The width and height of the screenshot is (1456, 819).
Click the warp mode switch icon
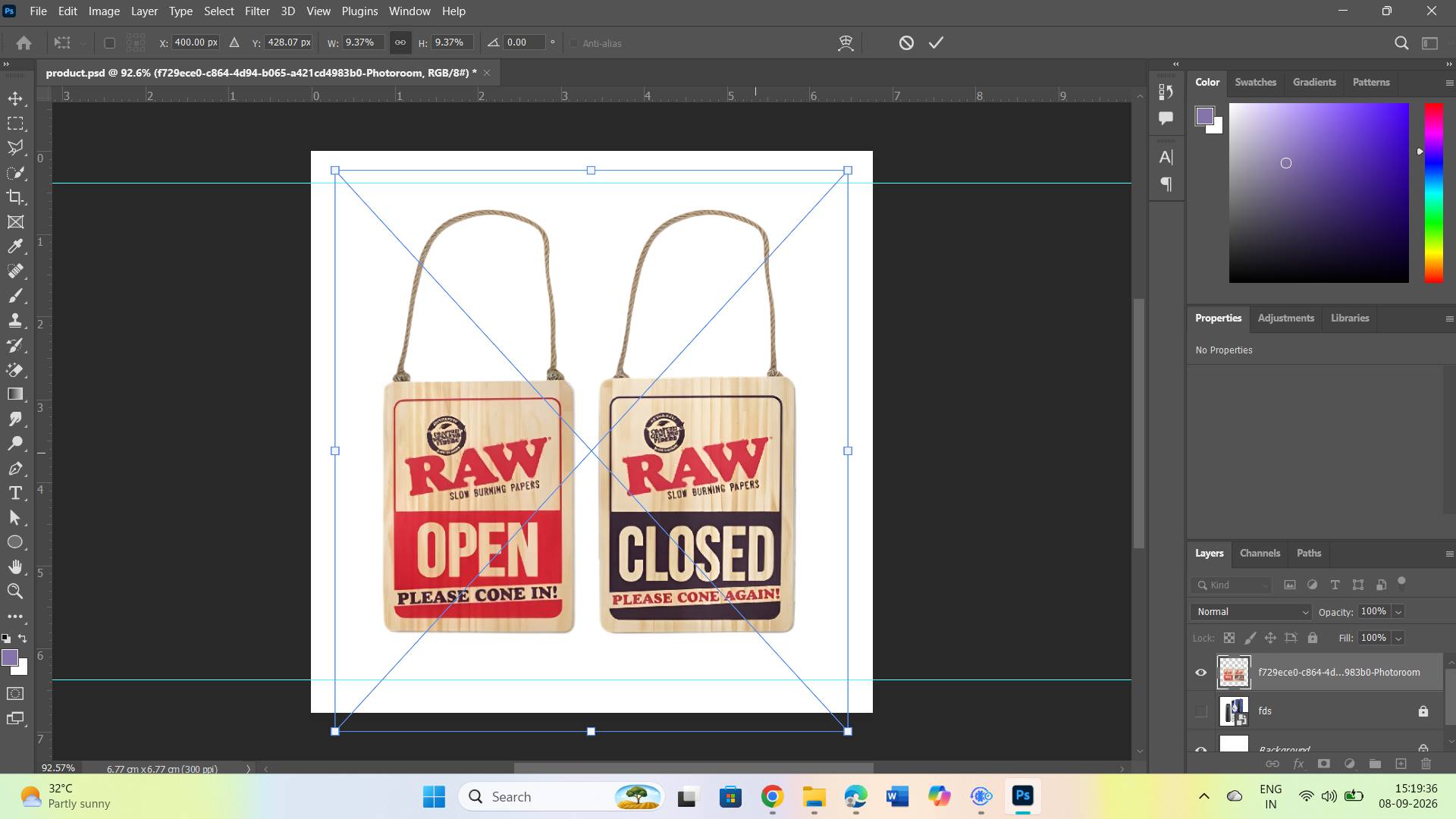click(846, 43)
